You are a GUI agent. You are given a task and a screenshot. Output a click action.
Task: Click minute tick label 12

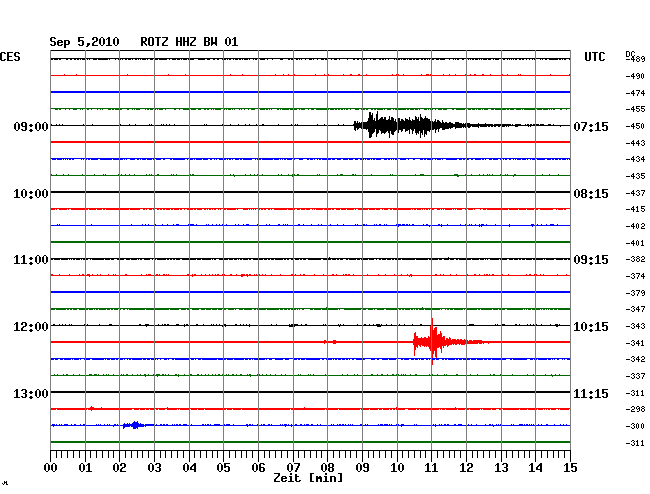tap(466, 468)
